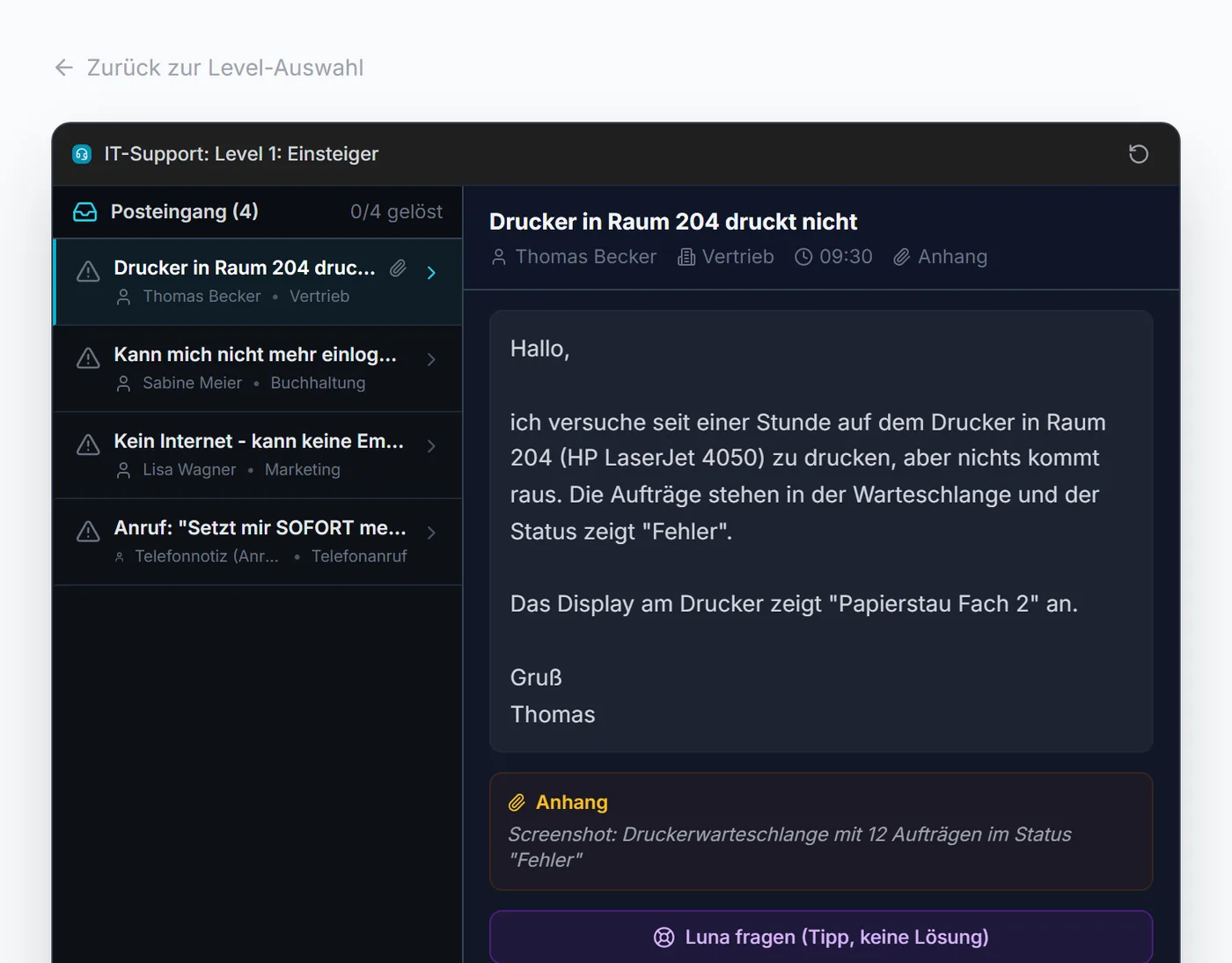Go back via Zurück zur Level-Auswahl link
Image resolution: width=1232 pixels, height=963 pixels.
pyautogui.click(x=209, y=68)
